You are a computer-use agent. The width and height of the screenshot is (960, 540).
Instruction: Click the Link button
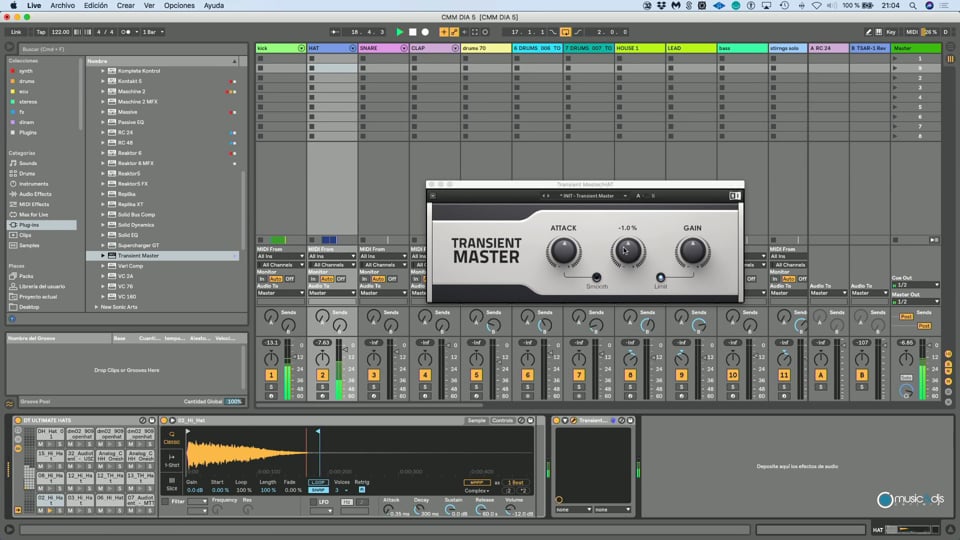click(x=17, y=32)
